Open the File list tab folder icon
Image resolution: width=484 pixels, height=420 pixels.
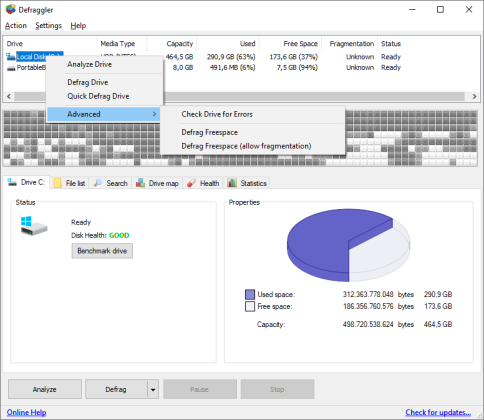click(x=58, y=183)
